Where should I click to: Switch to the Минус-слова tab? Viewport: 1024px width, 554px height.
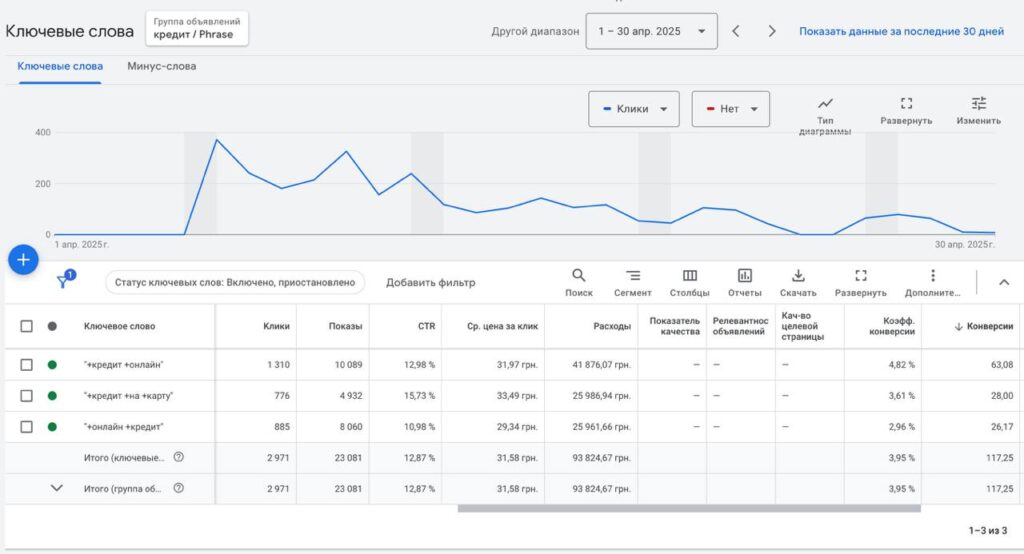click(162, 67)
